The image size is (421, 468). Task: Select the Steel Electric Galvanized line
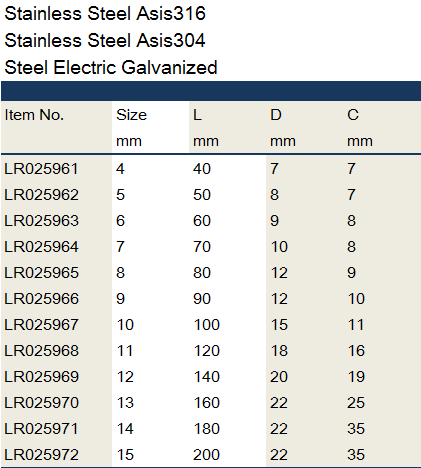111,67
